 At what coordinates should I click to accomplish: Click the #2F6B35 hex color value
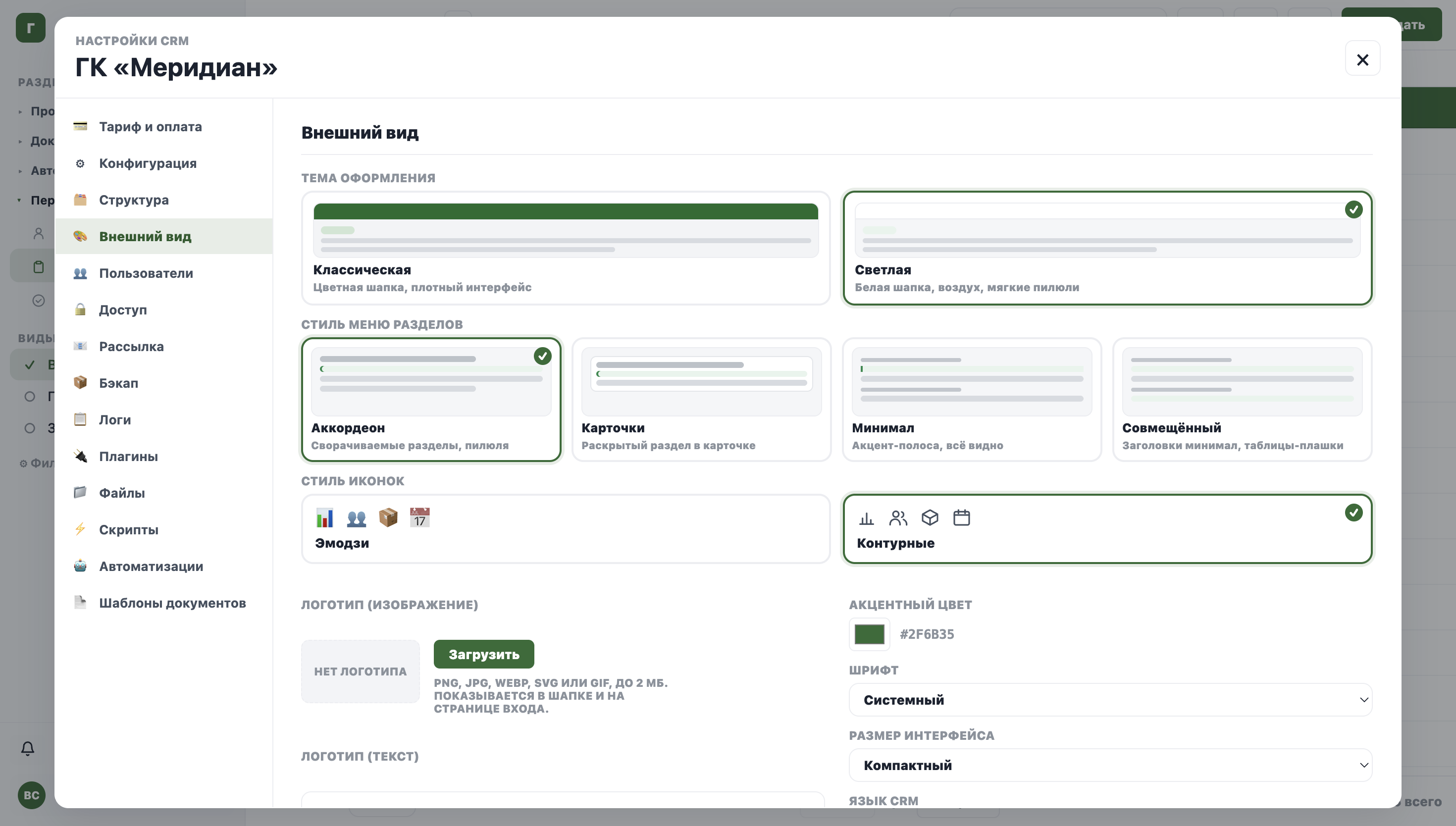point(927,634)
